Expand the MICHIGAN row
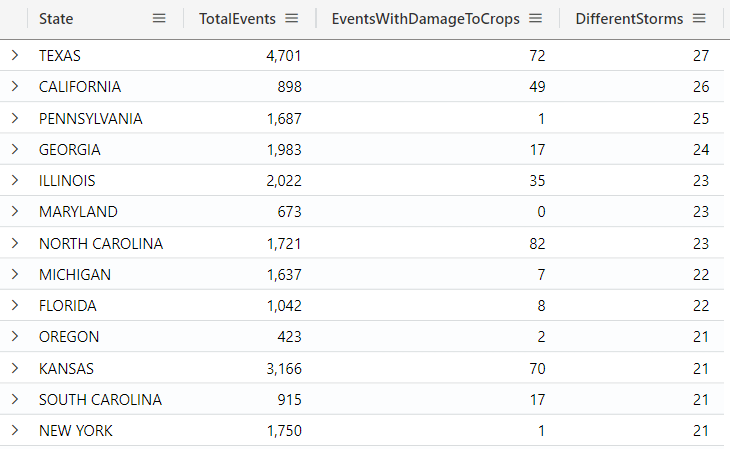 pyautogui.click(x=15, y=275)
